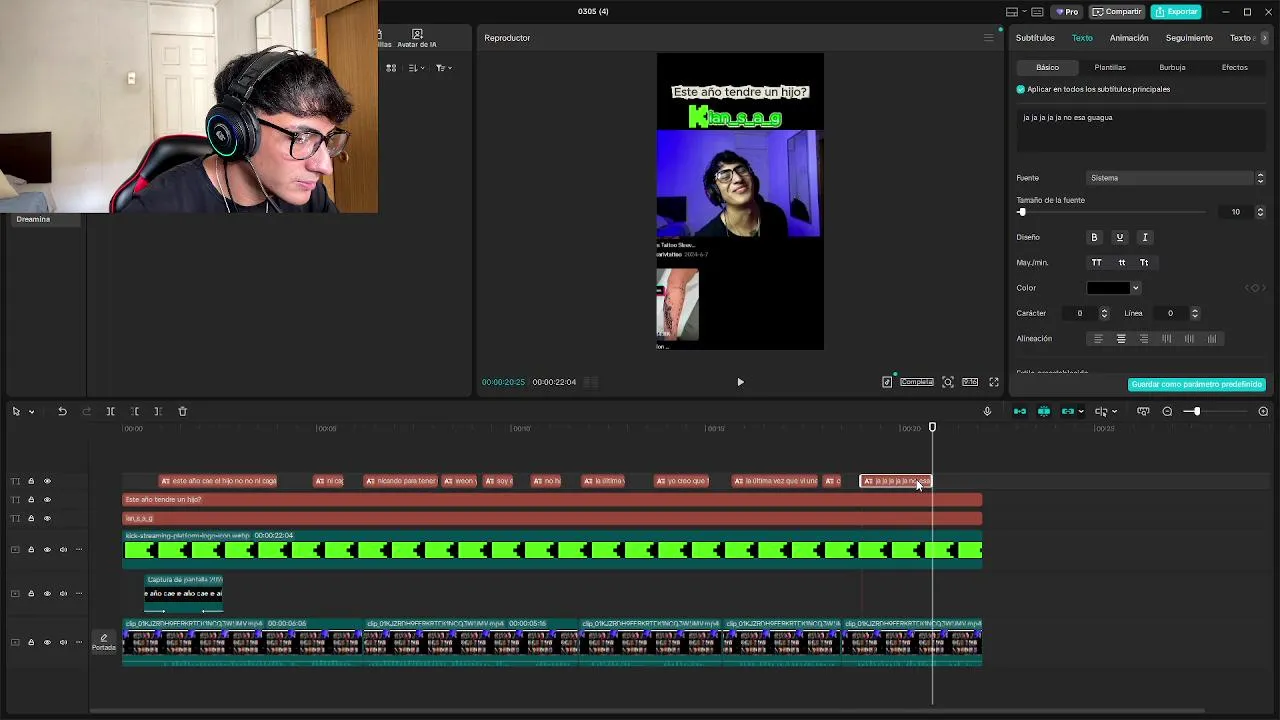Open the filter dropdown in media panel
Screen dimensions: 1280x720
tap(443, 68)
